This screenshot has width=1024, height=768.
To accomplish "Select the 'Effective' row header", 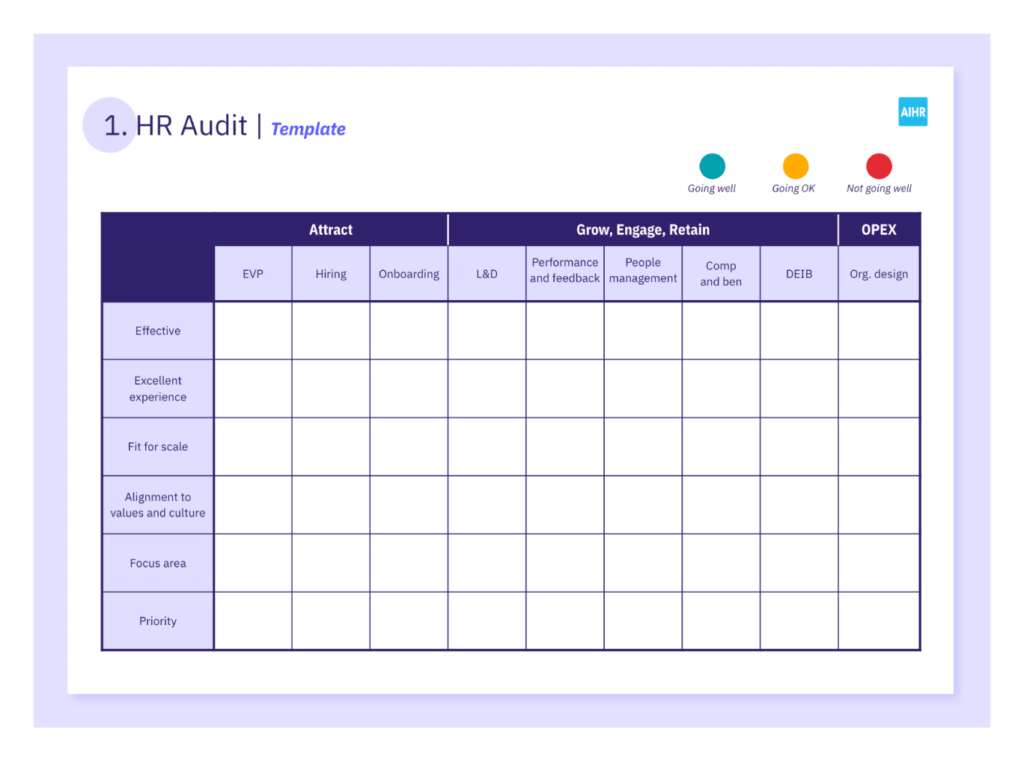I will pyautogui.click(x=157, y=330).
